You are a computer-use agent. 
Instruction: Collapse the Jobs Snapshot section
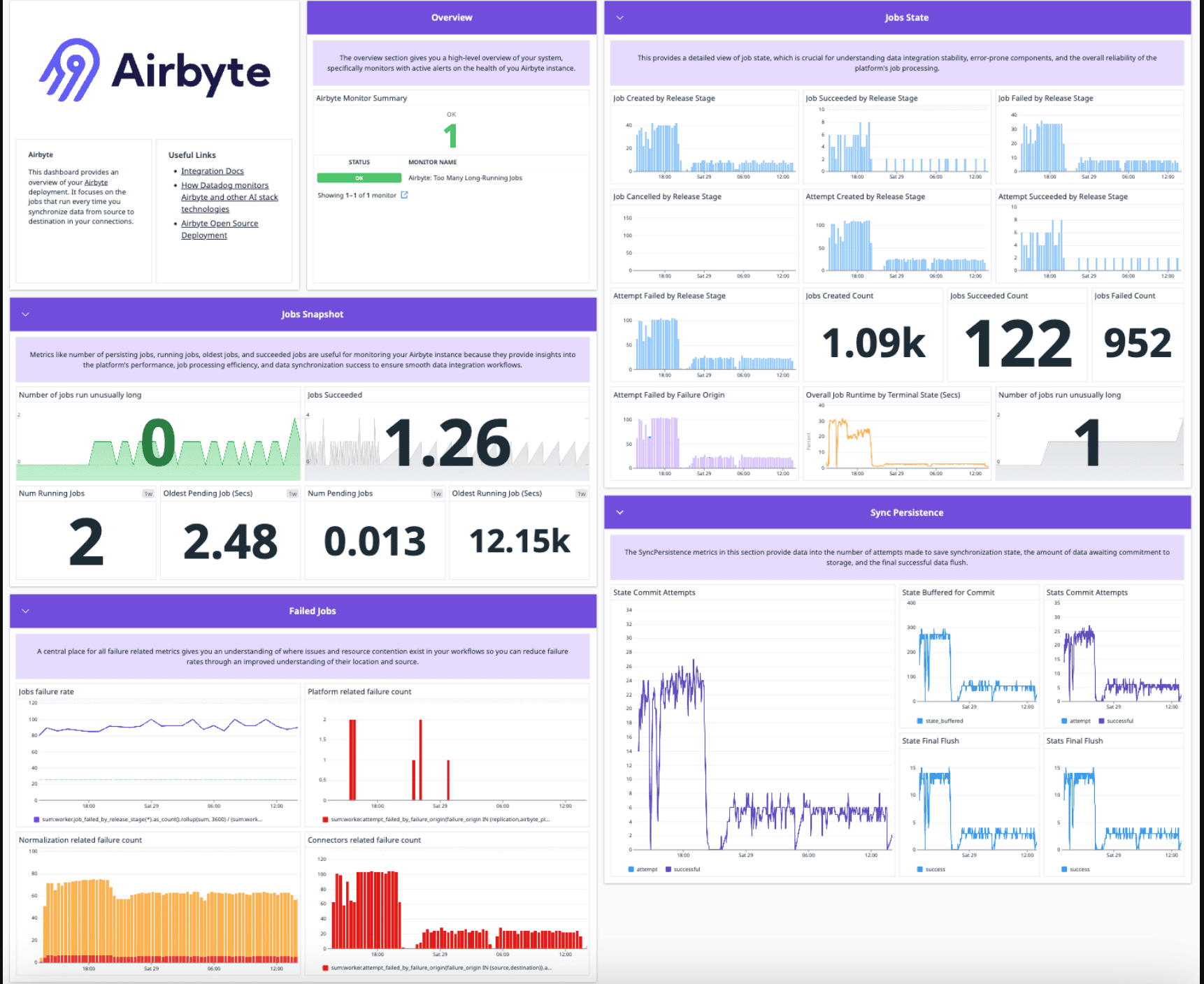tap(26, 314)
